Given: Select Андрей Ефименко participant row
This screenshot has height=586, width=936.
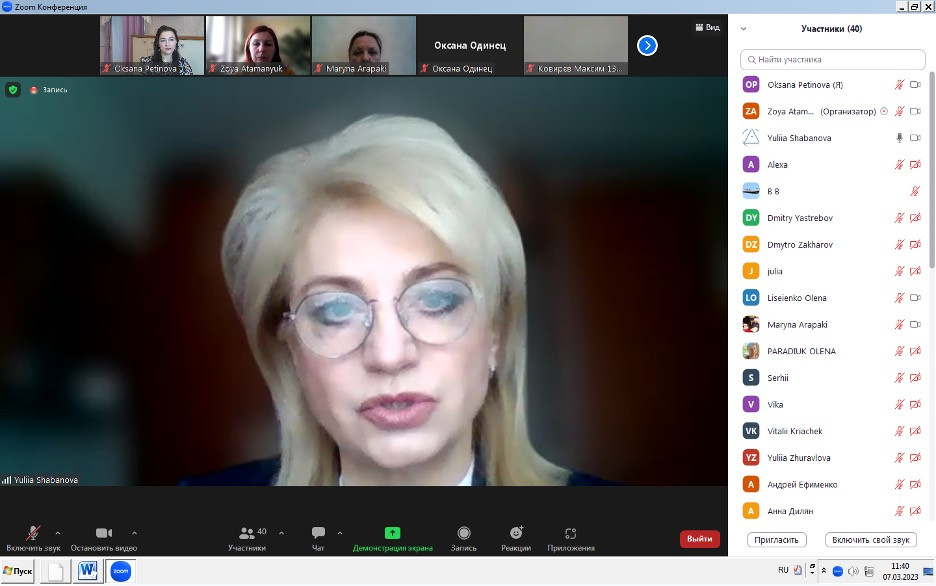Looking at the screenshot, I should coord(833,485).
